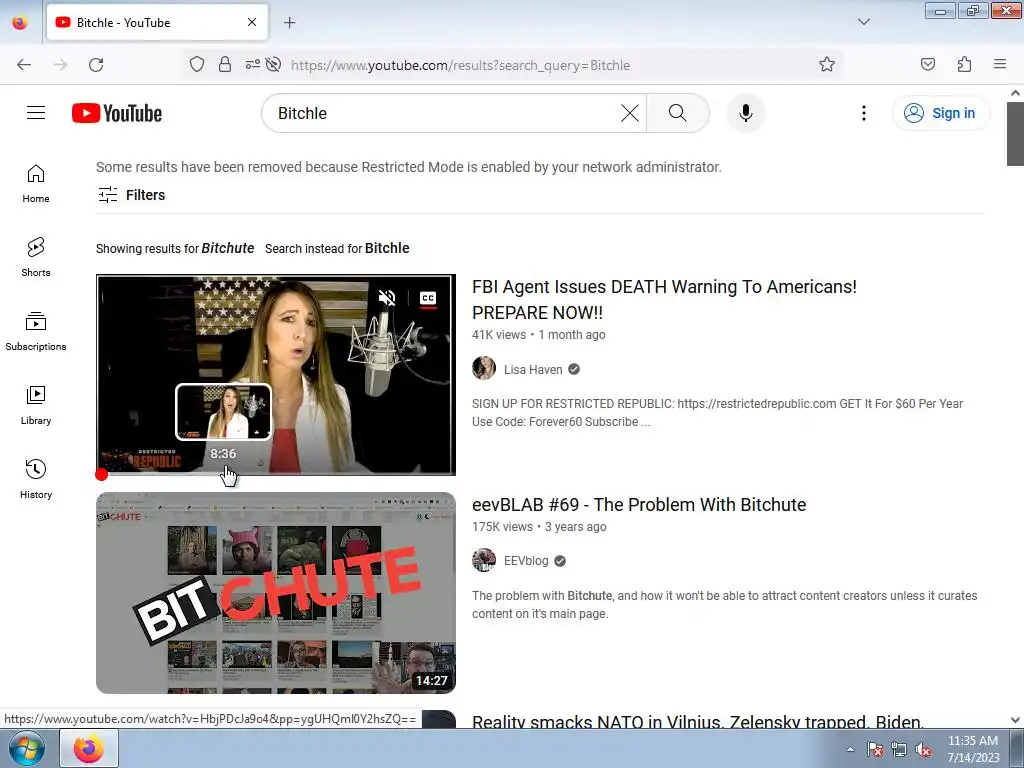Click the muted volume tray icon
The width and height of the screenshot is (1024, 768).
point(923,750)
